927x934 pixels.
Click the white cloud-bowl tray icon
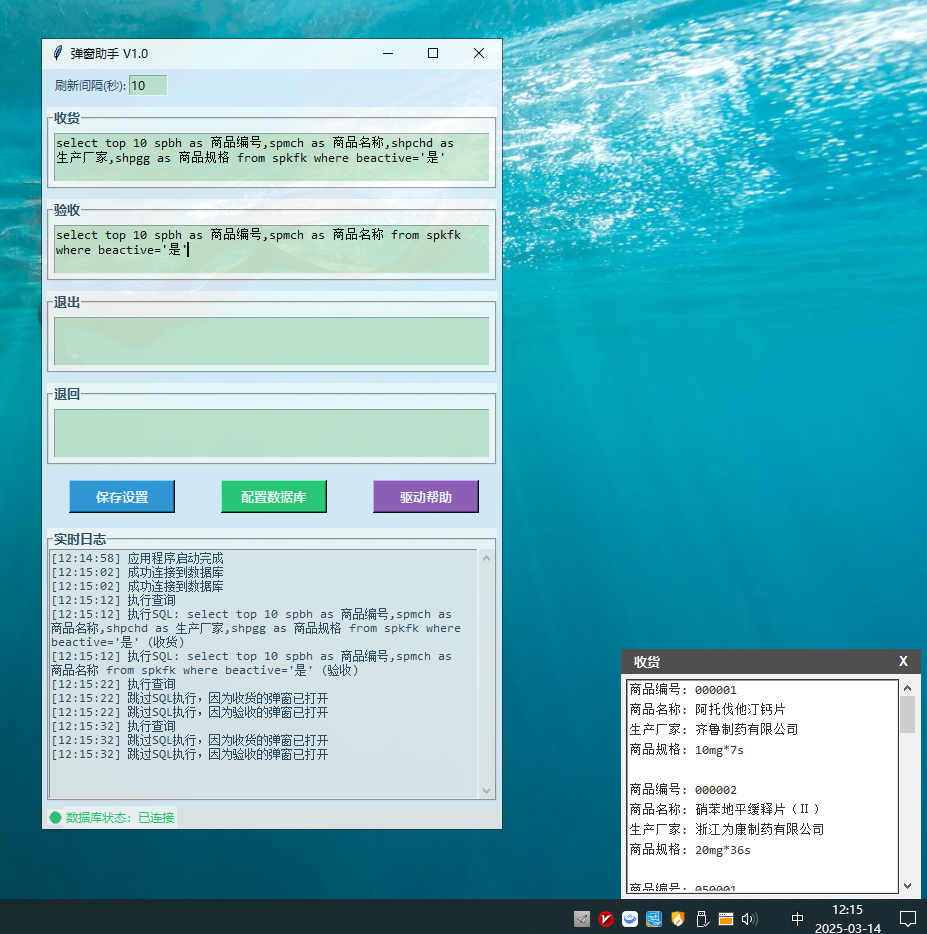tap(630, 918)
